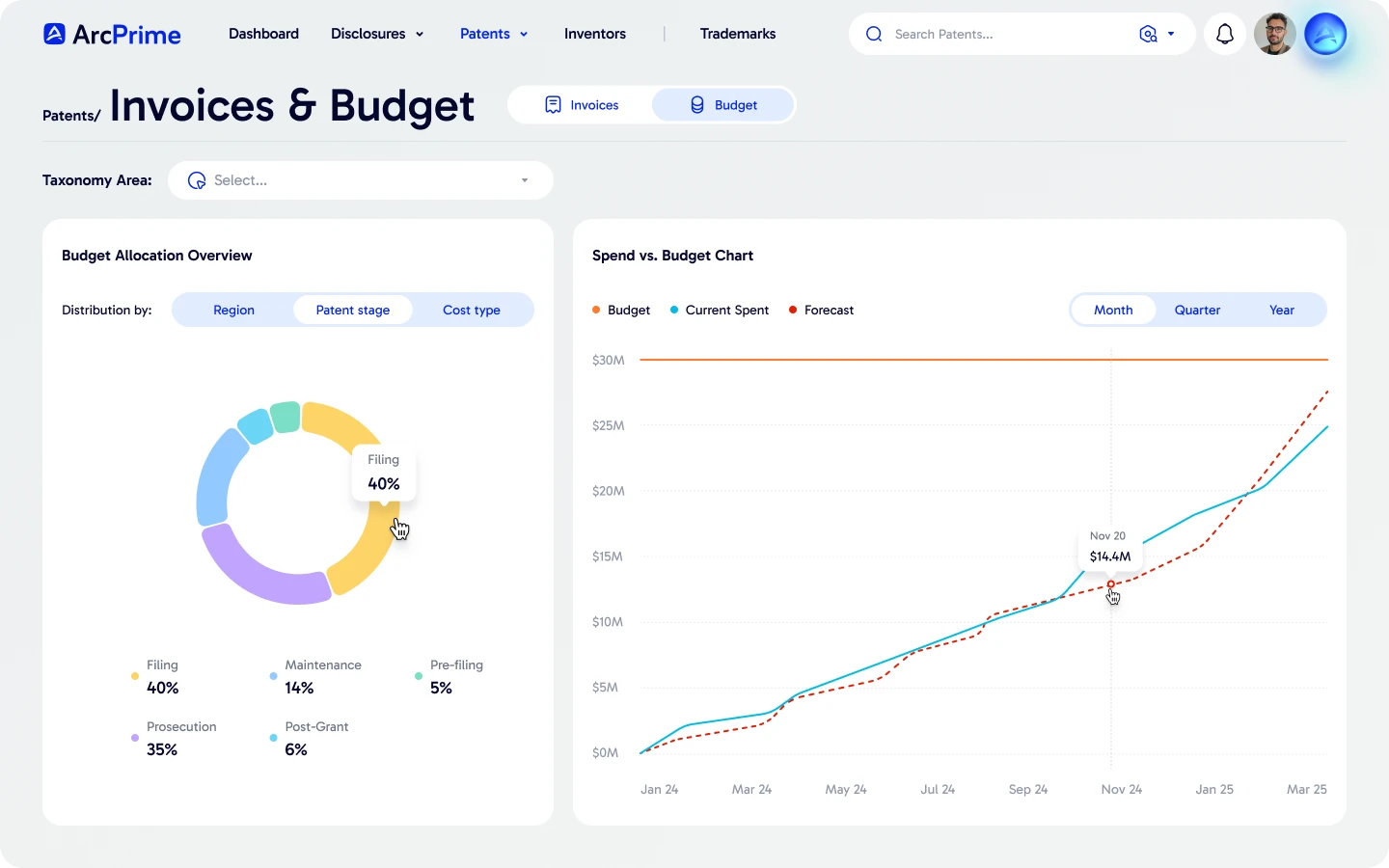The height and width of the screenshot is (868, 1389).
Task: Open the Inventors page
Action: point(595,34)
